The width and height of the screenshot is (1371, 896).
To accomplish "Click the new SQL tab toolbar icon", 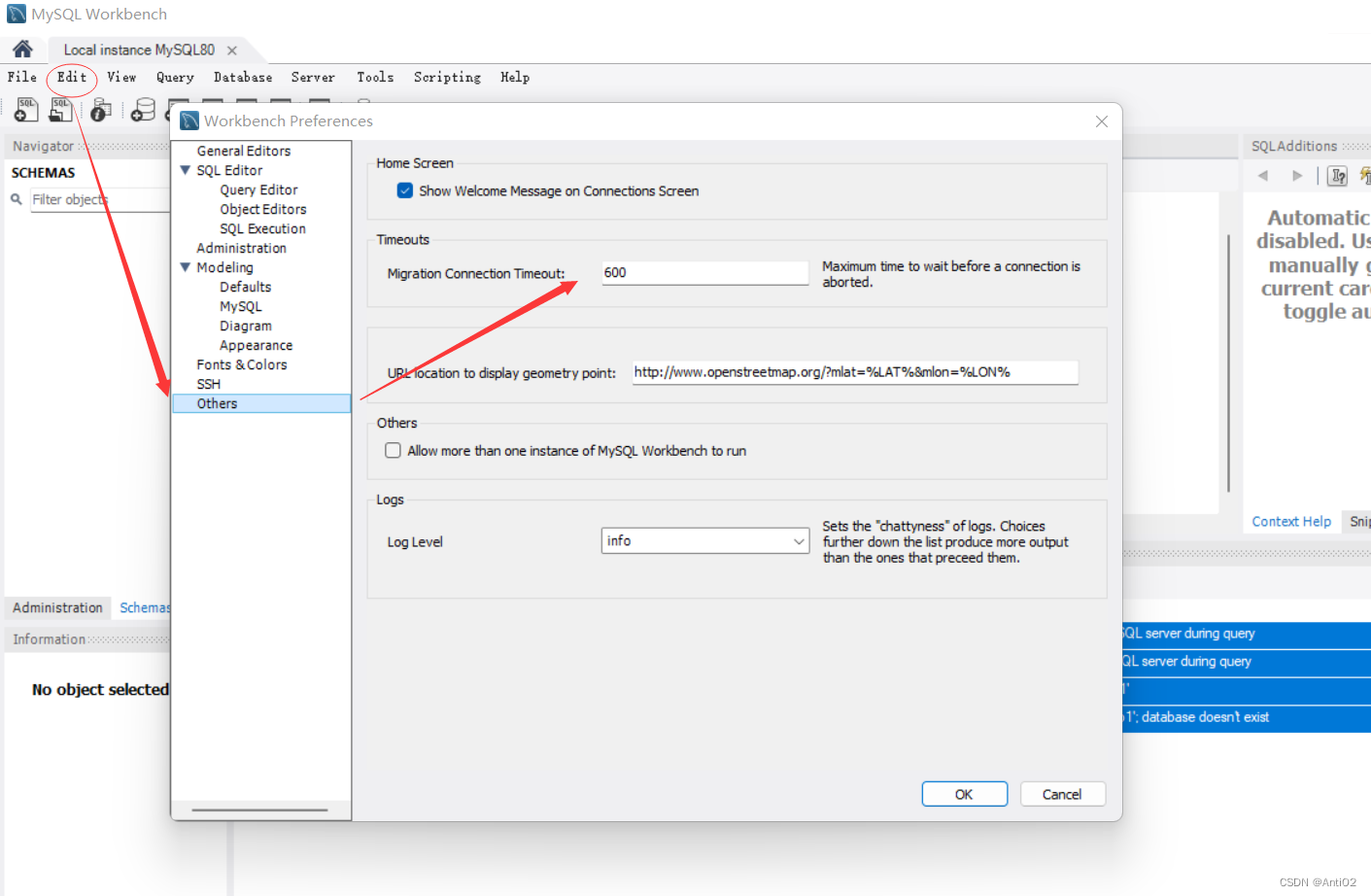I will pyautogui.click(x=26, y=109).
